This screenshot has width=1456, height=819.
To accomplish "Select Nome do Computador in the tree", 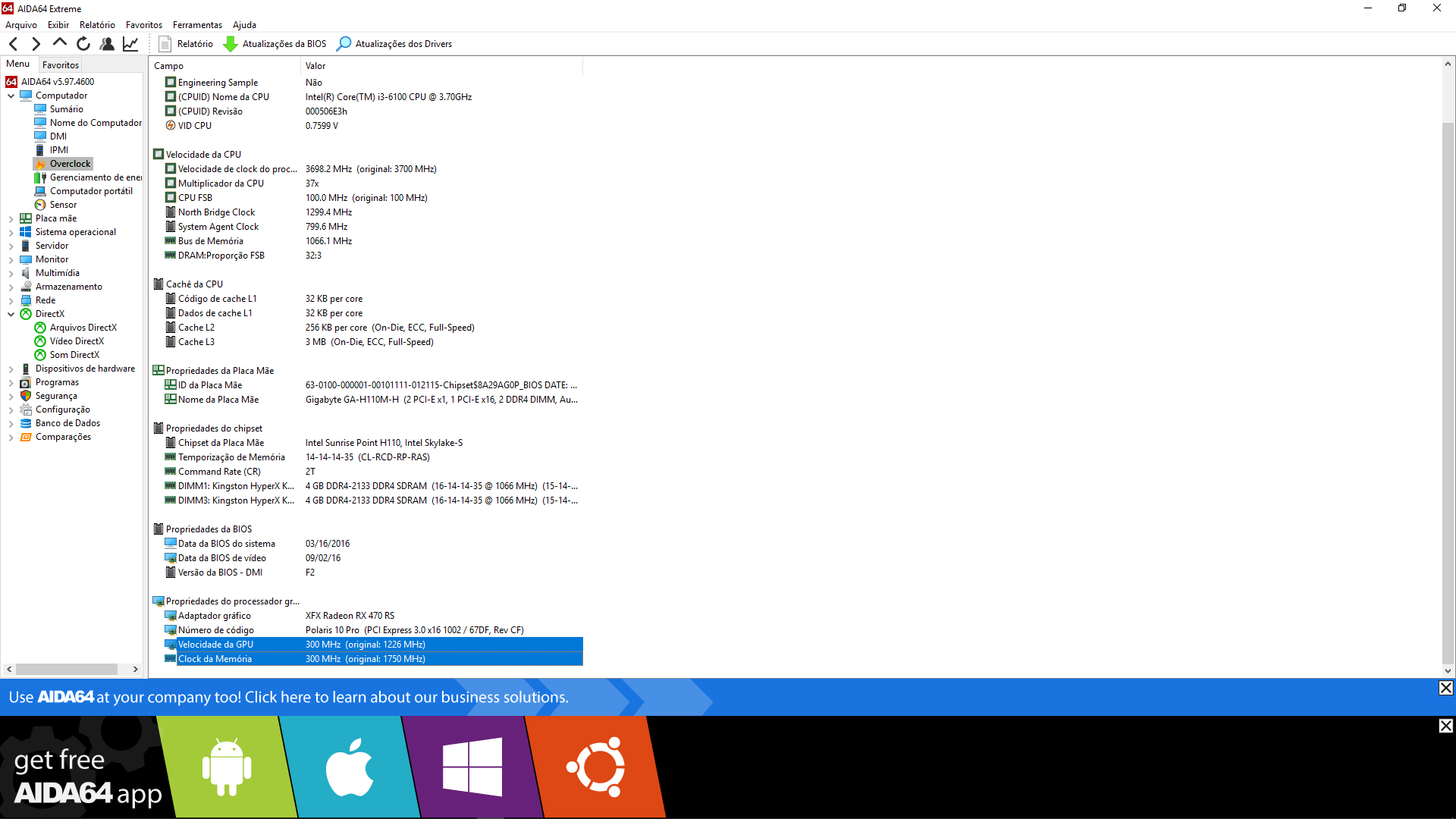I will click(x=96, y=123).
